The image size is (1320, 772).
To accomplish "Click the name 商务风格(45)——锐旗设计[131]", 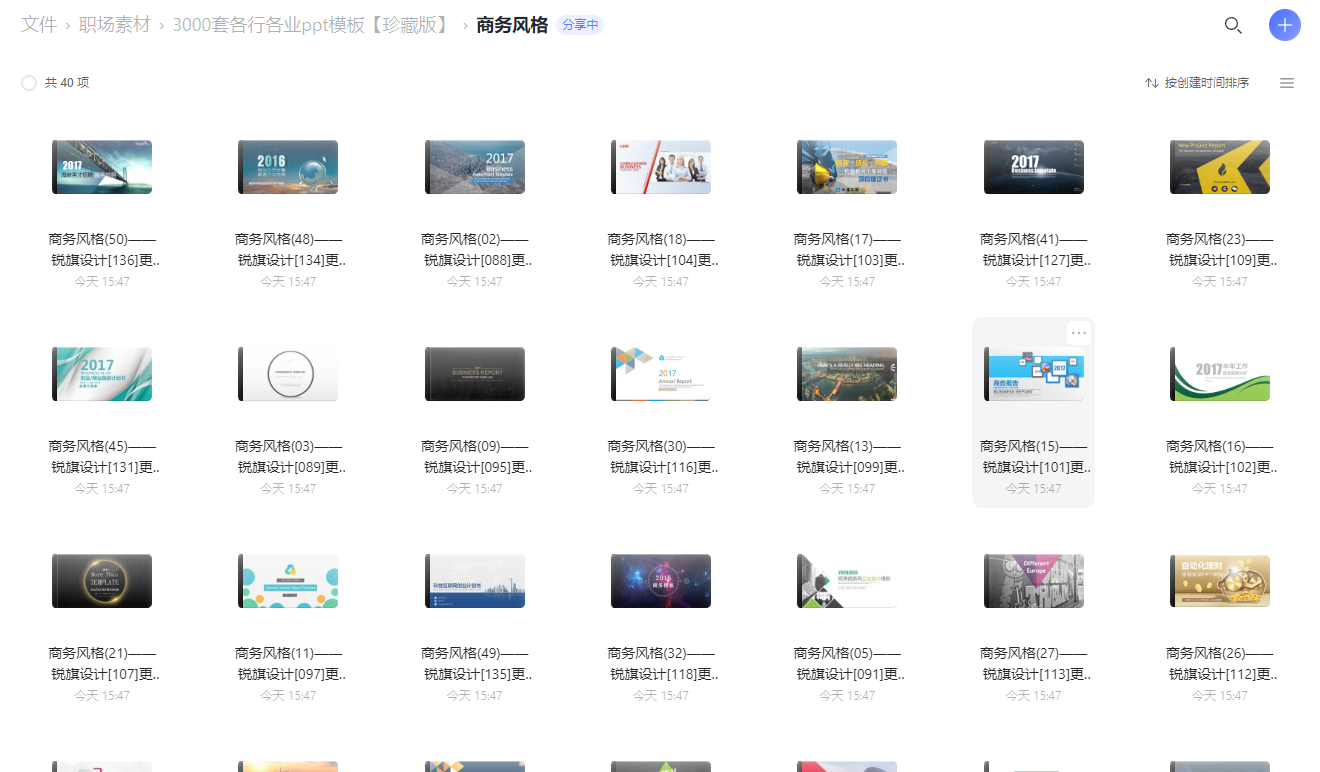I will click(102, 457).
